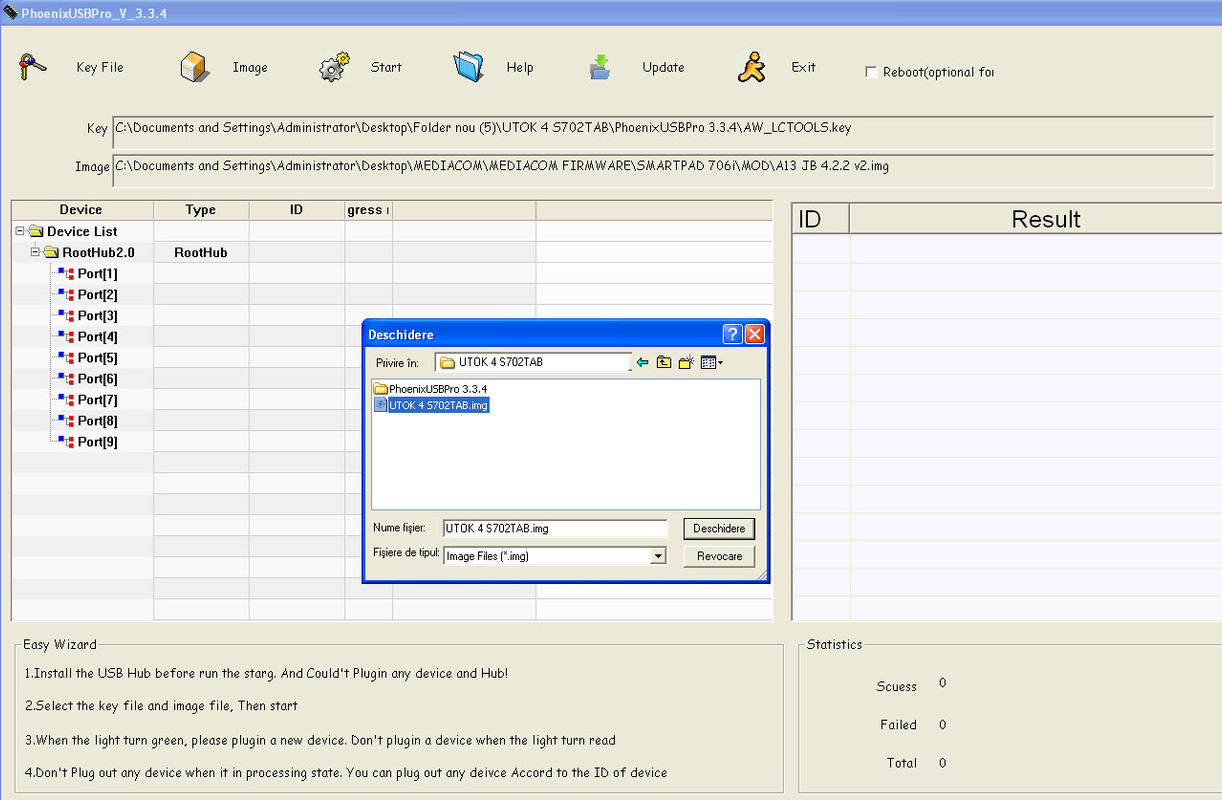
Task: Click Port[2] USB port icon
Action: click(66, 294)
